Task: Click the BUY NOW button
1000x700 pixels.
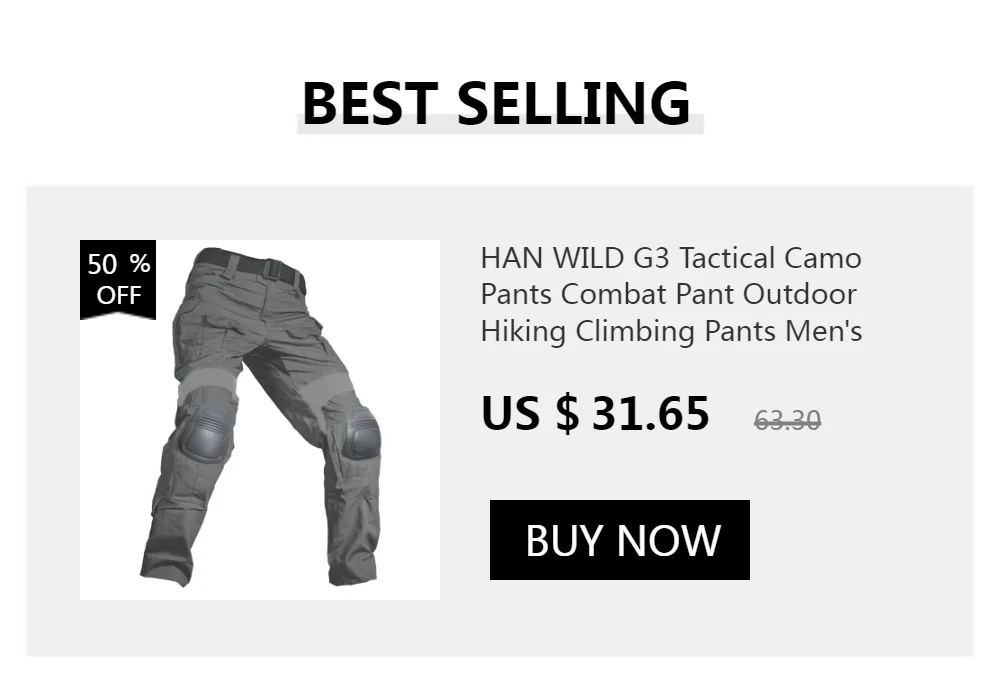Action: tap(619, 540)
